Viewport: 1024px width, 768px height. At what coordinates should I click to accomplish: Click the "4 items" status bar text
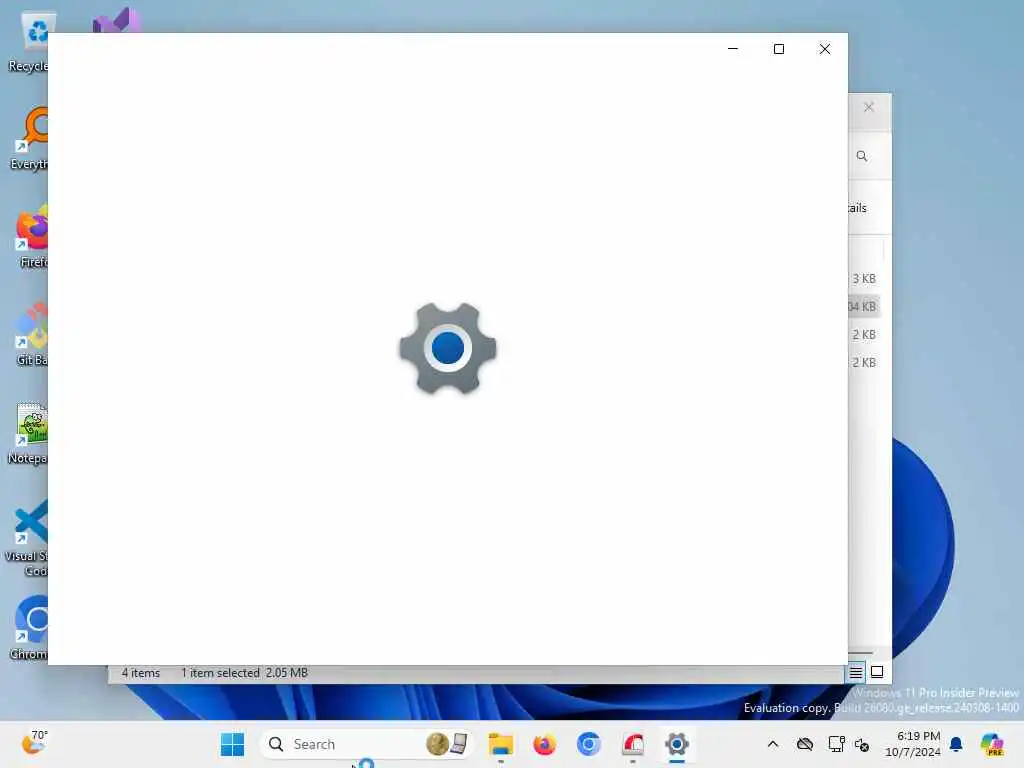click(x=140, y=673)
